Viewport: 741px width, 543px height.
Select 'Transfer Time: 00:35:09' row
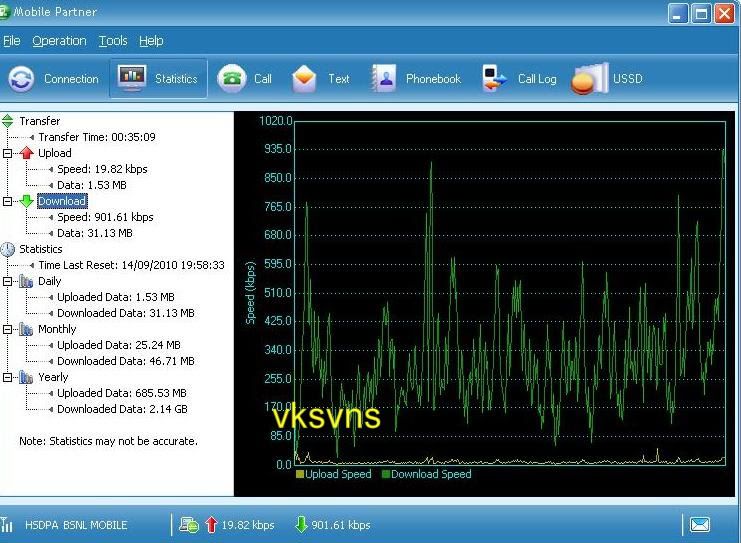97,137
